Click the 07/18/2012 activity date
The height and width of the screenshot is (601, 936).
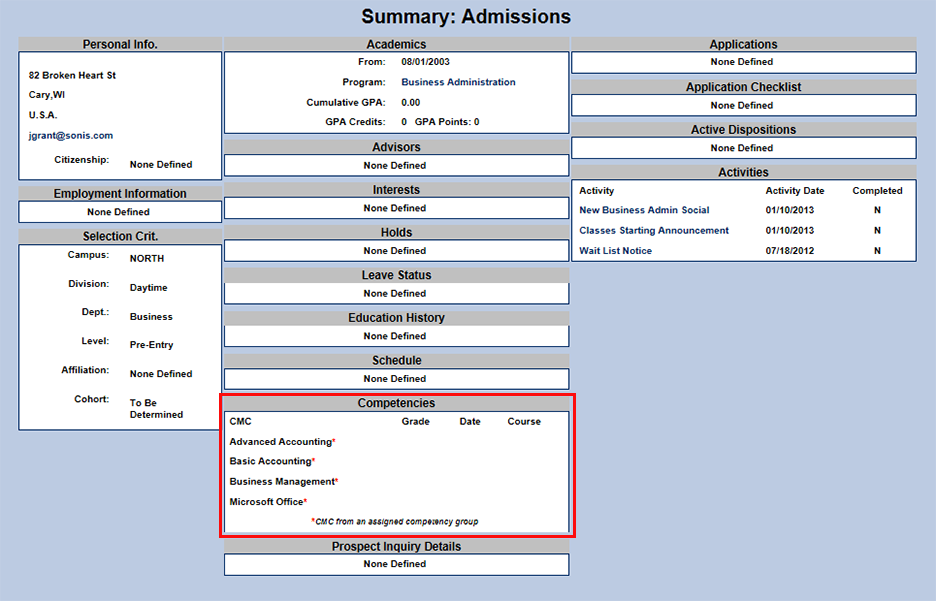coord(790,251)
